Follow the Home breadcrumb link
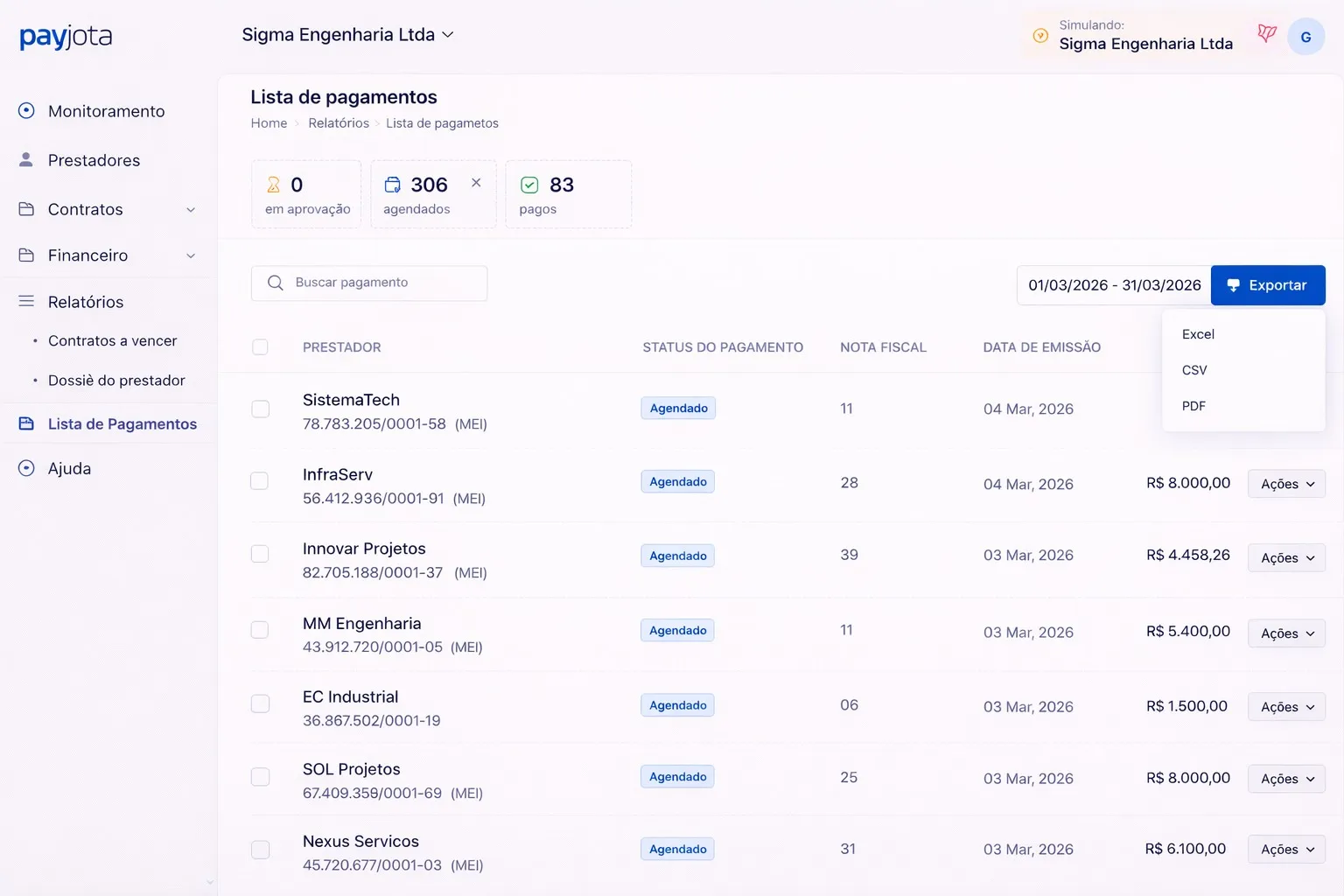Viewport: 1344px width, 896px height. tap(269, 123)
